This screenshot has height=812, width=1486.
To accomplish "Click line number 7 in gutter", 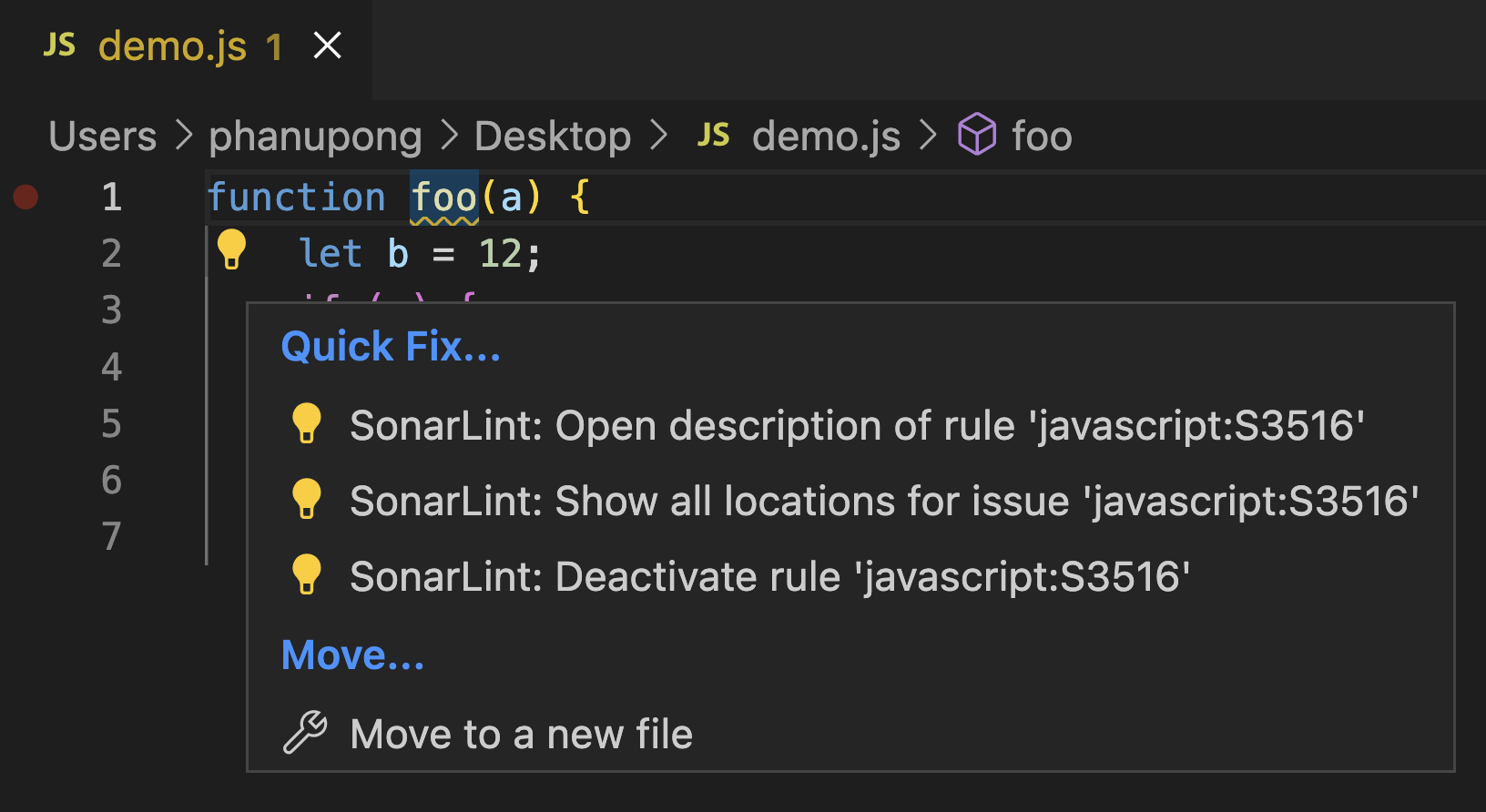I will (x=111, y=536).
